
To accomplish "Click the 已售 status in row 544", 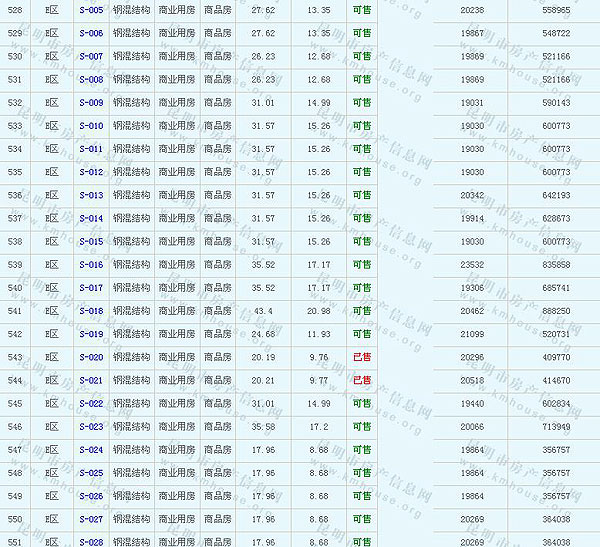I will (361, 381).
